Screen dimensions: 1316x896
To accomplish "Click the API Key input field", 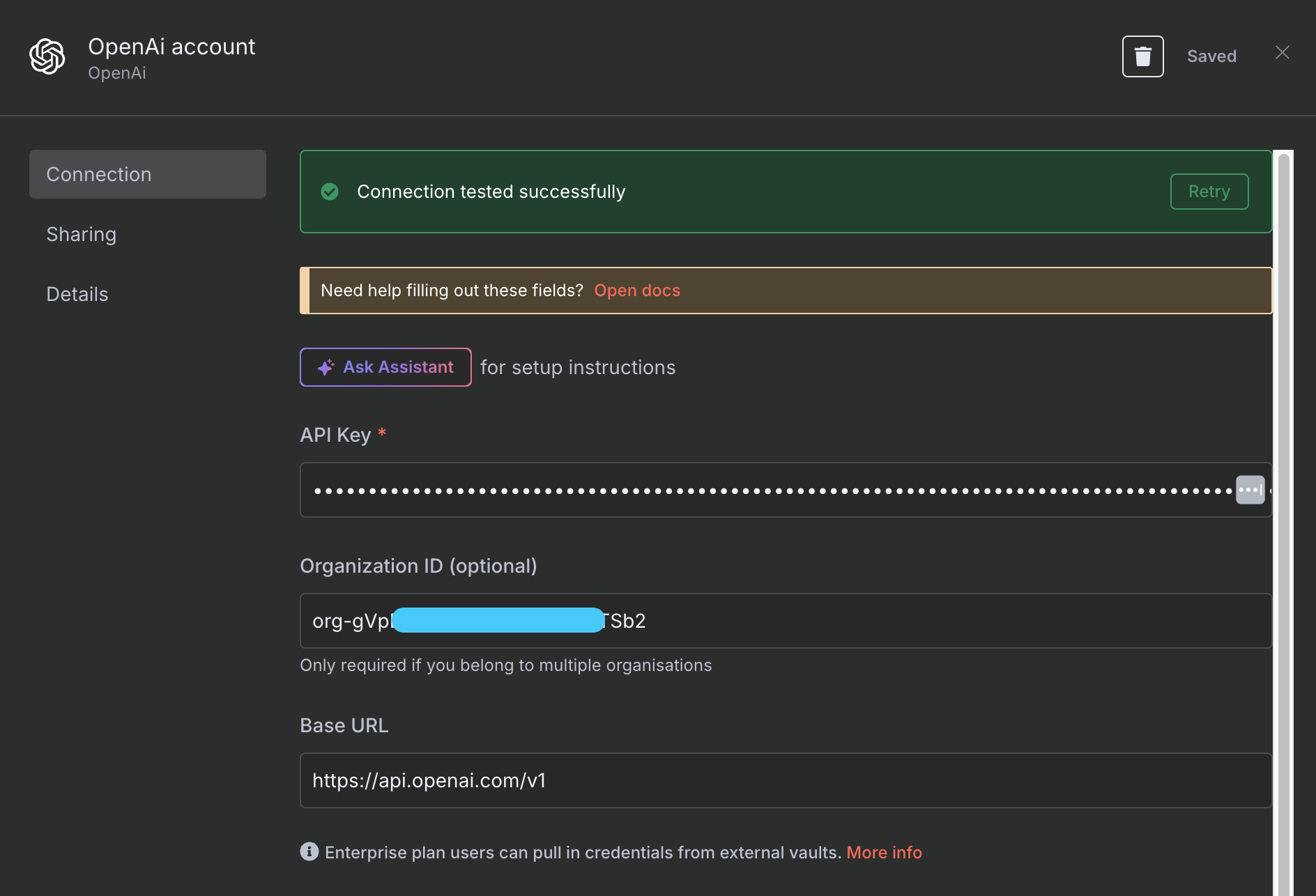I will tap(786, 490).
